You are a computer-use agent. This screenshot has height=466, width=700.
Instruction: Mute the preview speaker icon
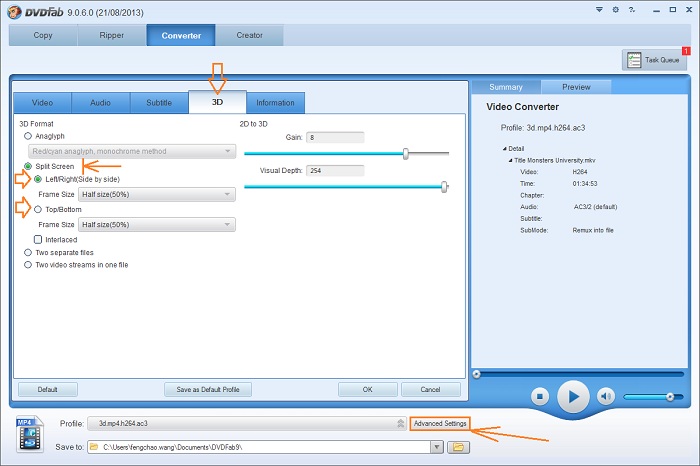coord(605,396)
